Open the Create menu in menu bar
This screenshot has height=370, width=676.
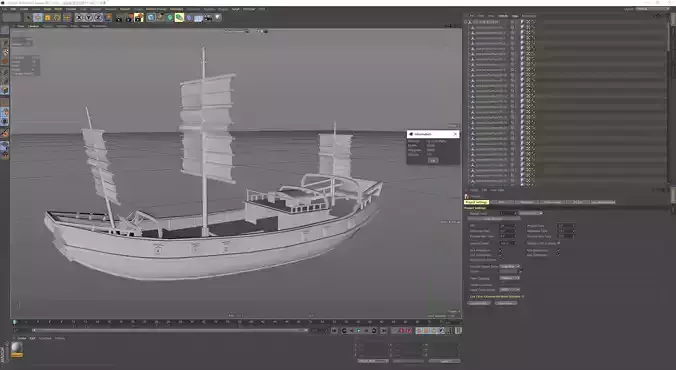(24, 9)
